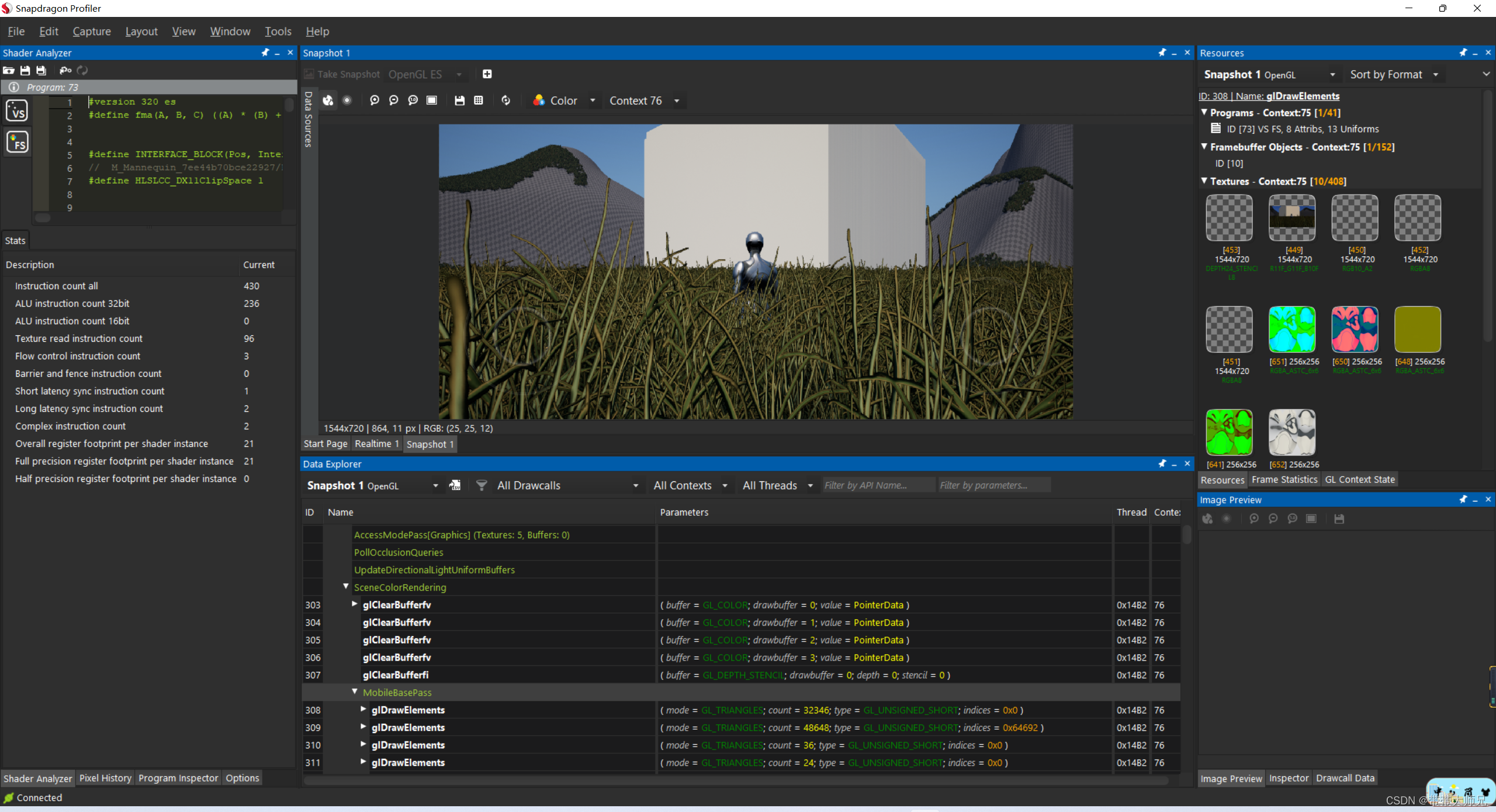Click the recompile shader icon in Shader Analyzer
Image resolution: width=1496 pixels, height=812 pixels.
(82, 70)
